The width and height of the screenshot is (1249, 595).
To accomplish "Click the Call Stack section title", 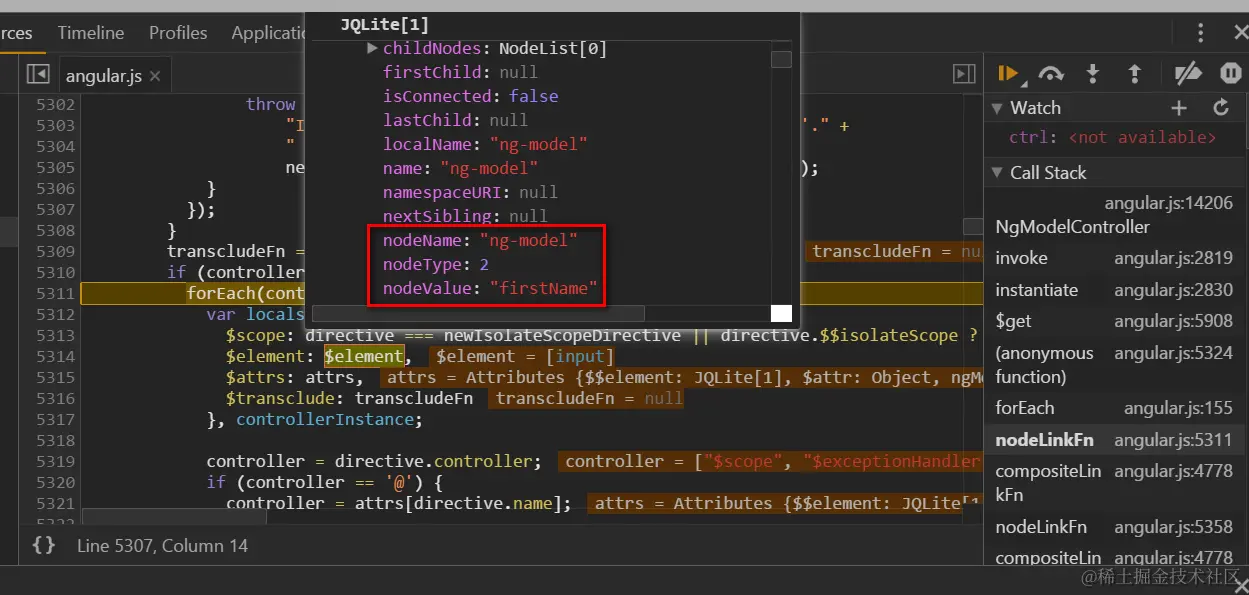I will (1048, 173).
